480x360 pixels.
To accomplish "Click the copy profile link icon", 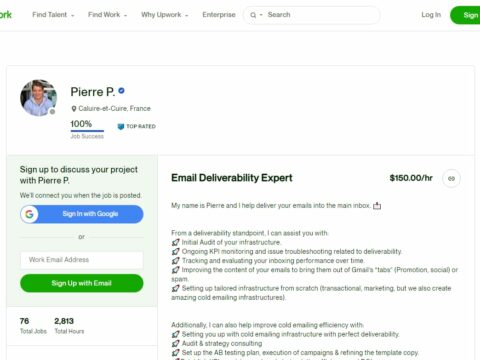I will [451, 179].
